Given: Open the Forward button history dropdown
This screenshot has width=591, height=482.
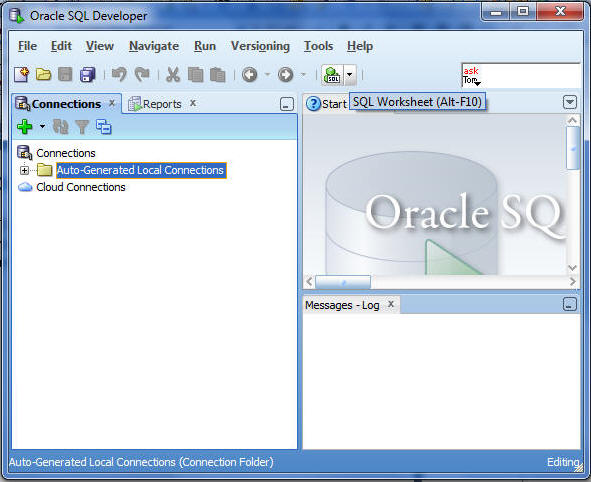Looking at the screenshot, I should (x=303, y=74).
